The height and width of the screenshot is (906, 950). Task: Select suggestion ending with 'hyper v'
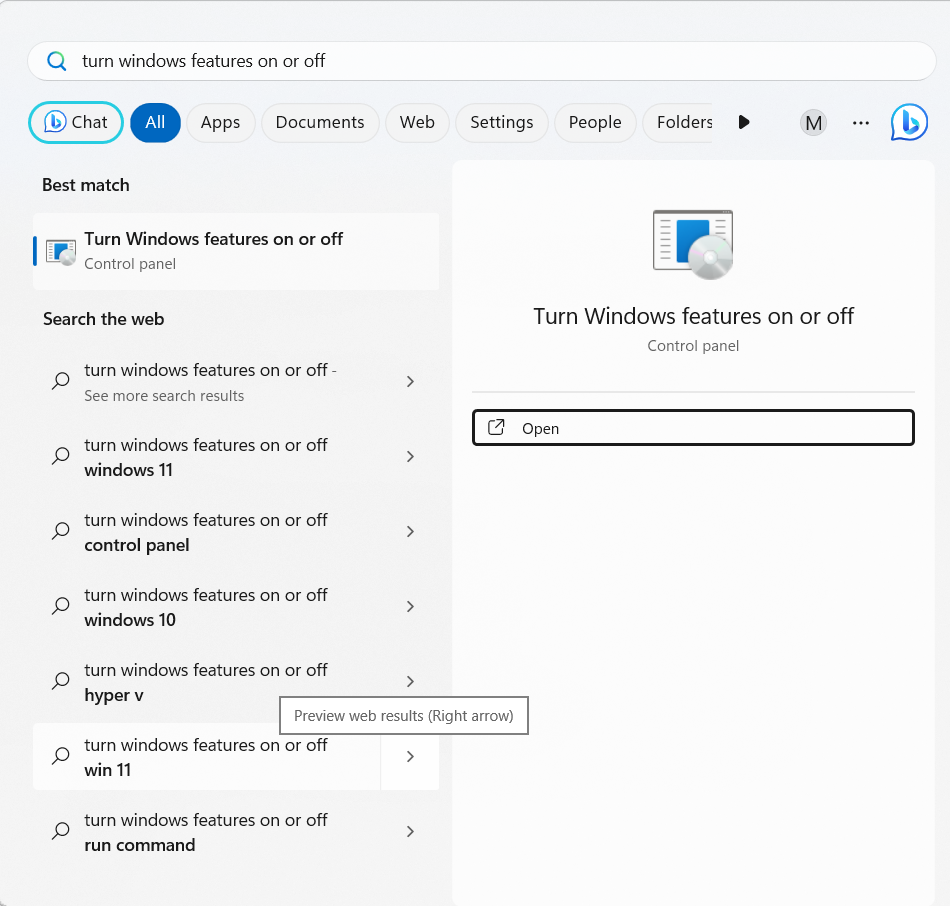coord(207,682)
